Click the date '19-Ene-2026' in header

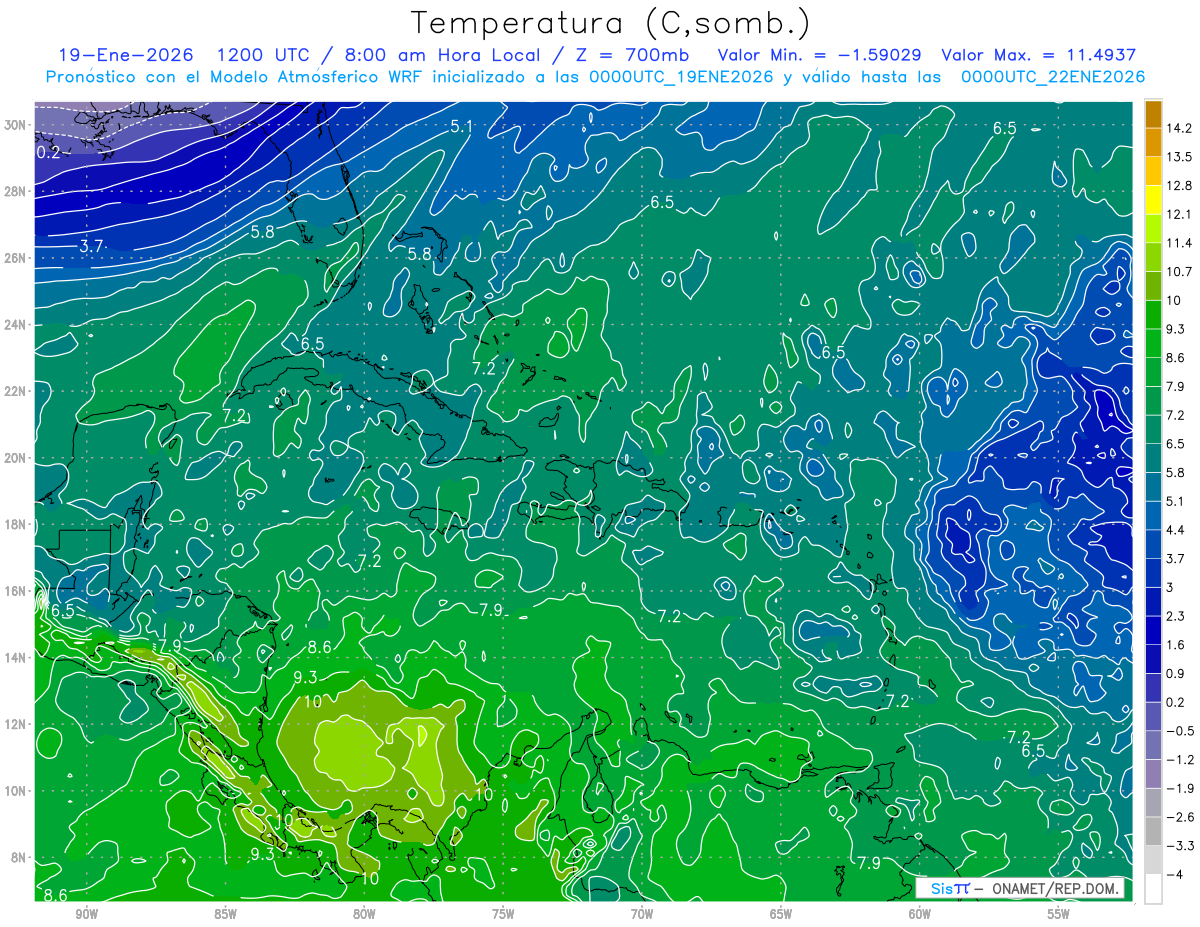pyautogui.click(x=124, y=55)
